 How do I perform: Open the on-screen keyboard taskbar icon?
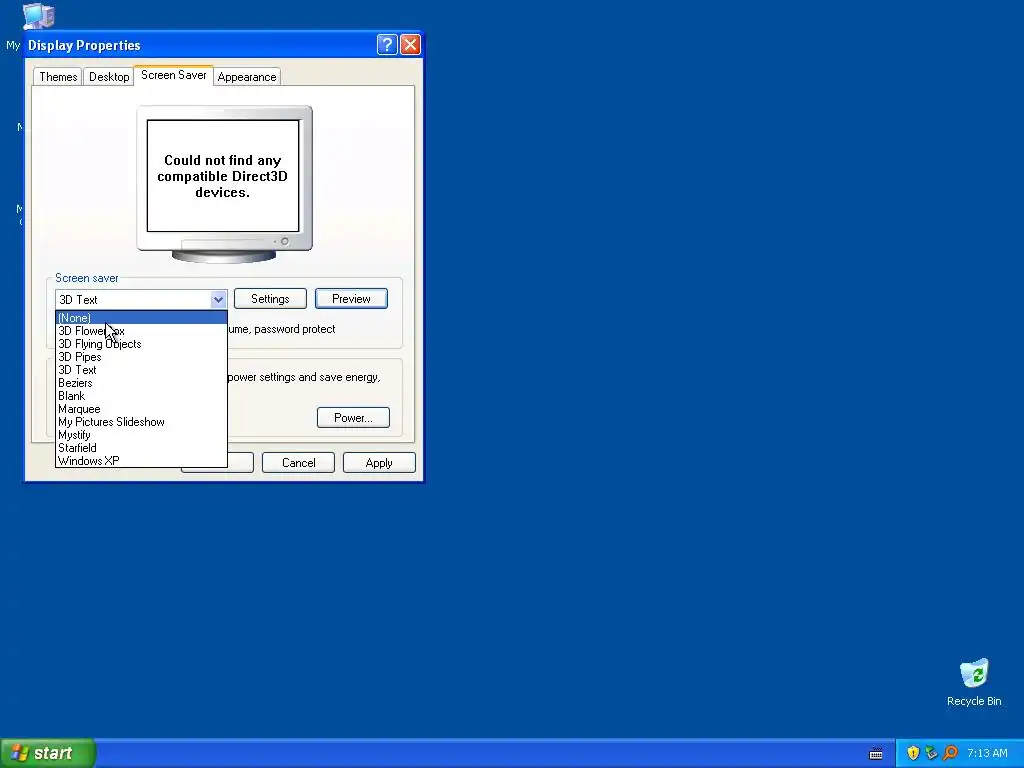pos(876,754)
